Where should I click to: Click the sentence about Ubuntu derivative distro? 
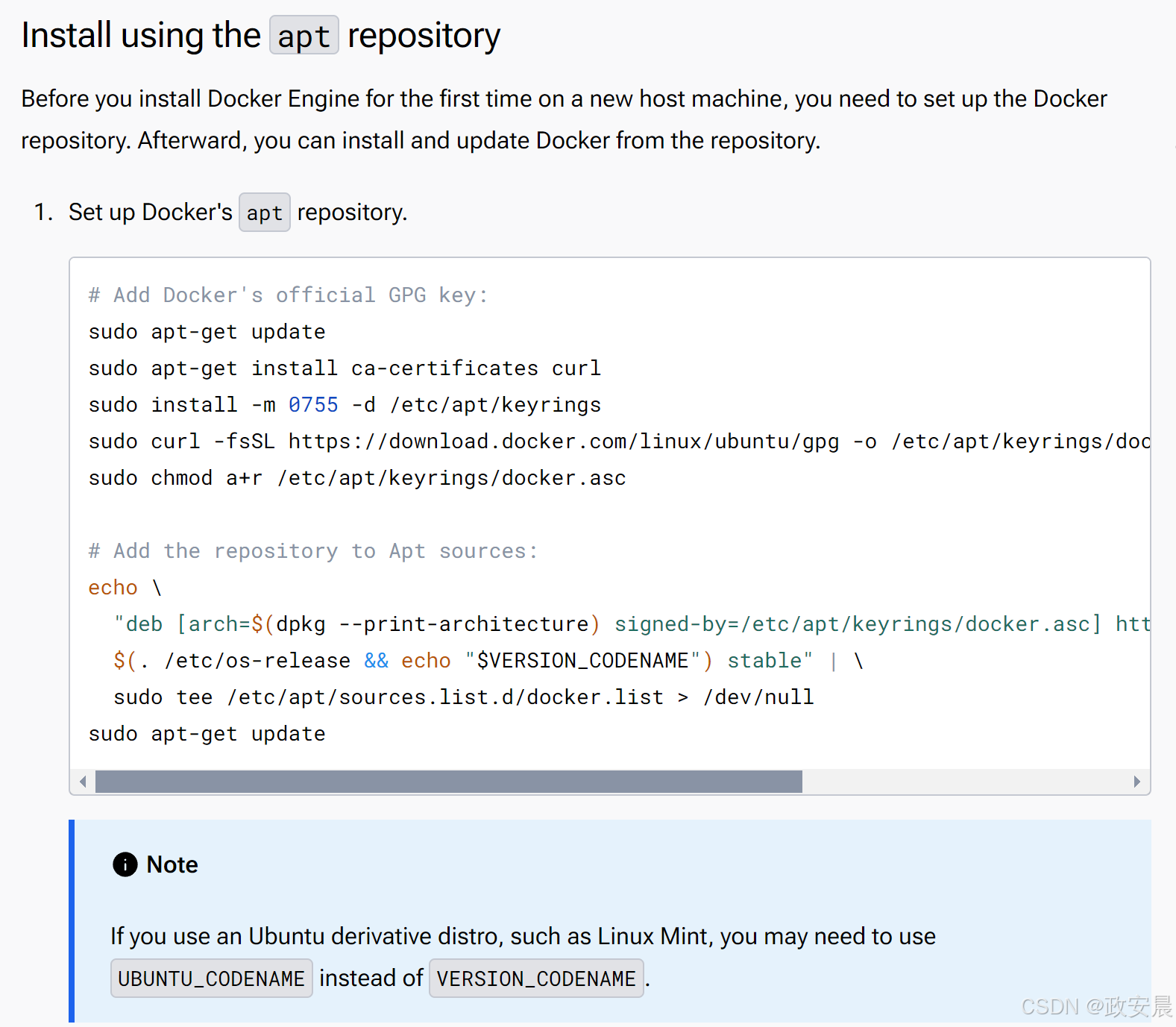pos(523,958)
